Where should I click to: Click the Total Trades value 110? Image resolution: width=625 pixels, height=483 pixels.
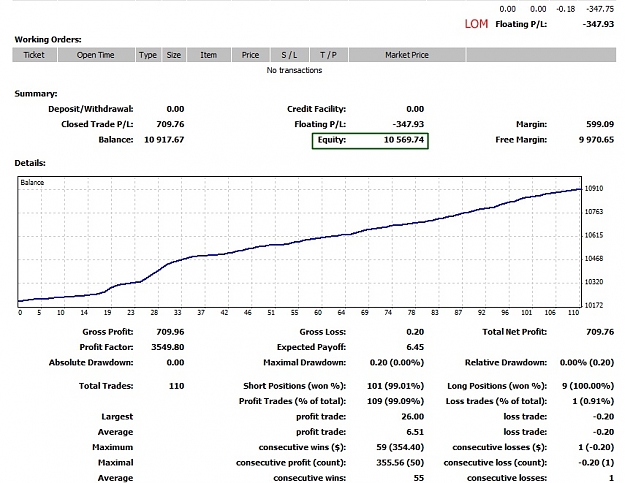[x=176, y=386]
